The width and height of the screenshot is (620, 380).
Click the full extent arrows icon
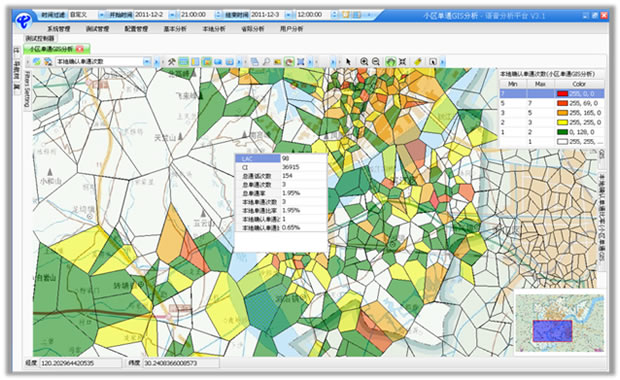[403, 61]
